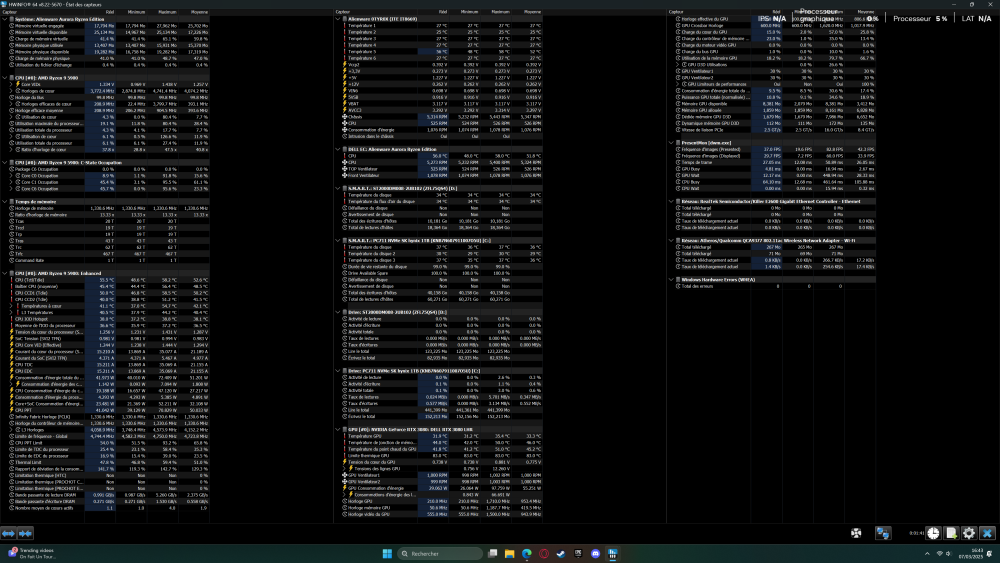Open the Windows Start menu

pos(387,553)
